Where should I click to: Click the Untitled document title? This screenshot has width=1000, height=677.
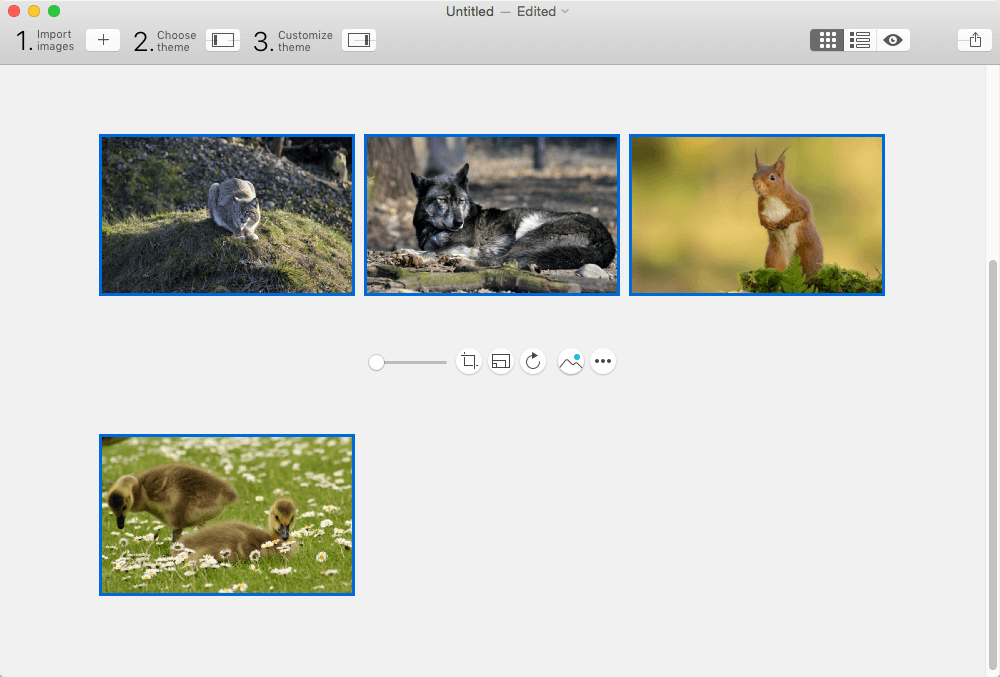pos(470,12)
